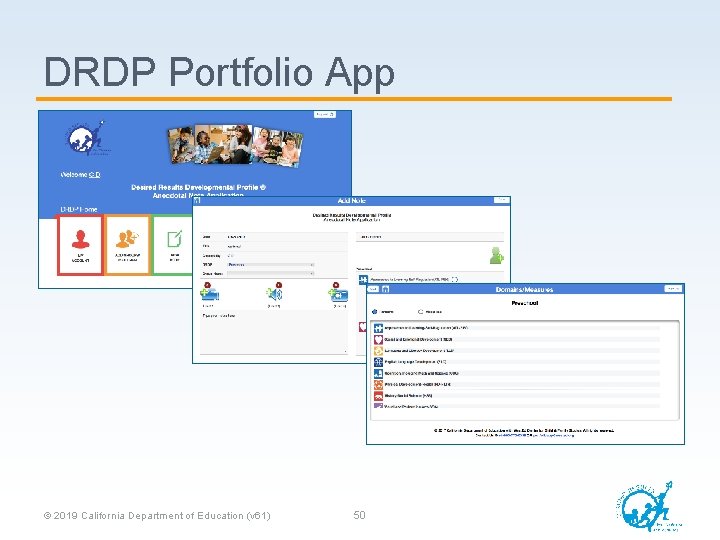Click the Logout button in the Add Note window

[501, 200]
